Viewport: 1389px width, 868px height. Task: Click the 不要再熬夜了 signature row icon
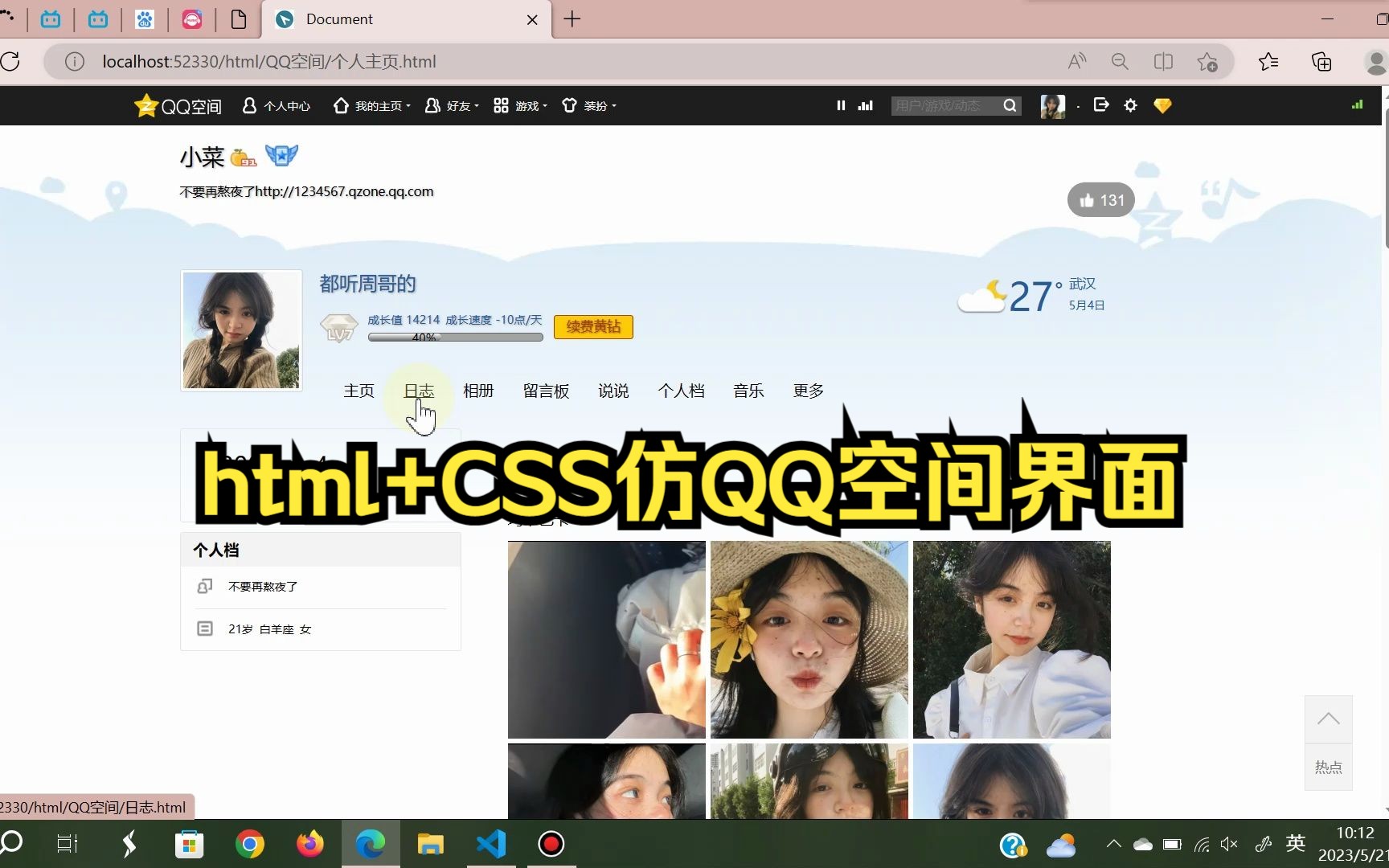tap(205, 587)
